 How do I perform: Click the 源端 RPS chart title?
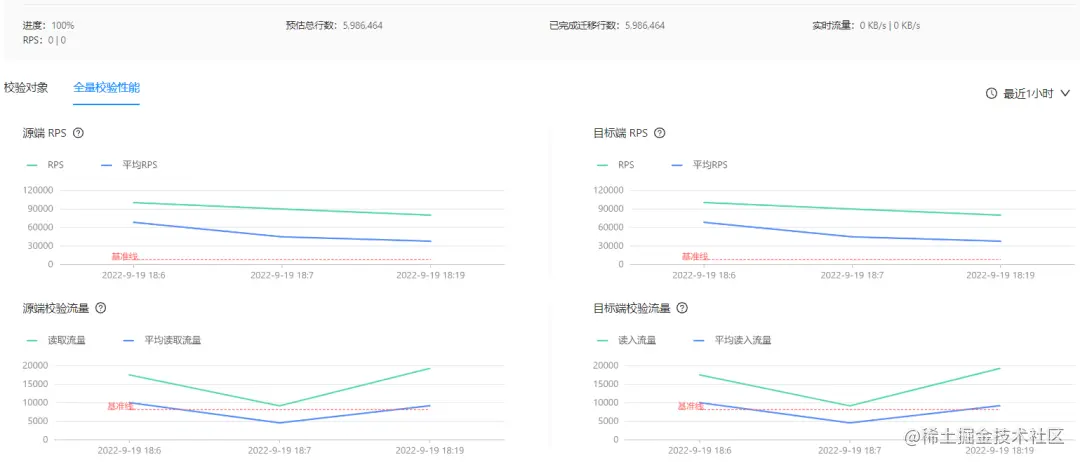coord(46,134)
